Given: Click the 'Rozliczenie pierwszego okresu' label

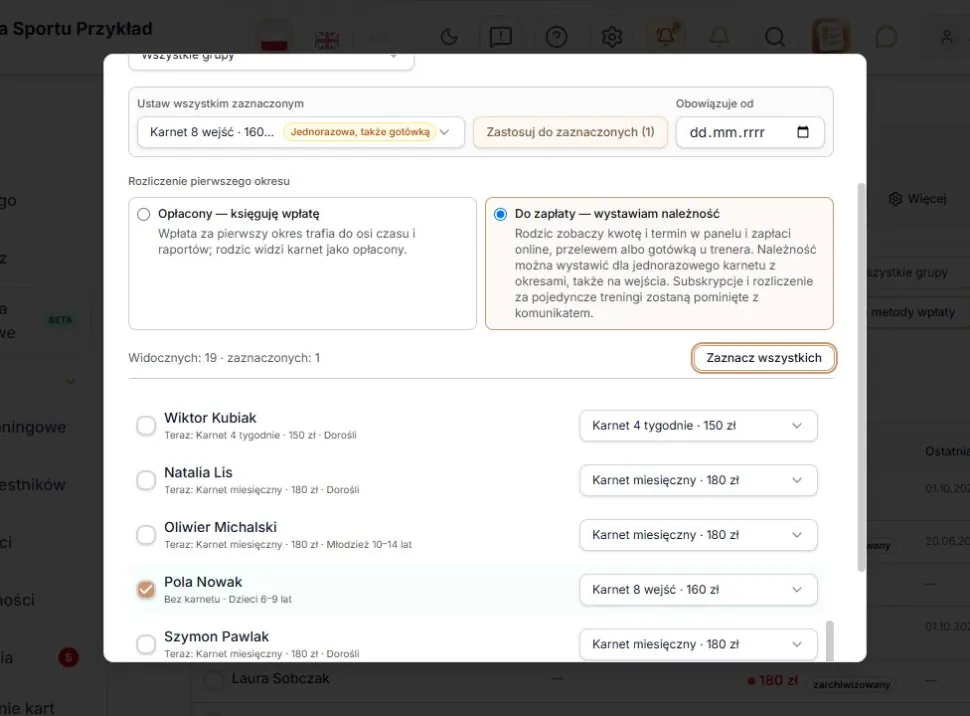Looking at the screenshot, I should [x=209, y=181].
